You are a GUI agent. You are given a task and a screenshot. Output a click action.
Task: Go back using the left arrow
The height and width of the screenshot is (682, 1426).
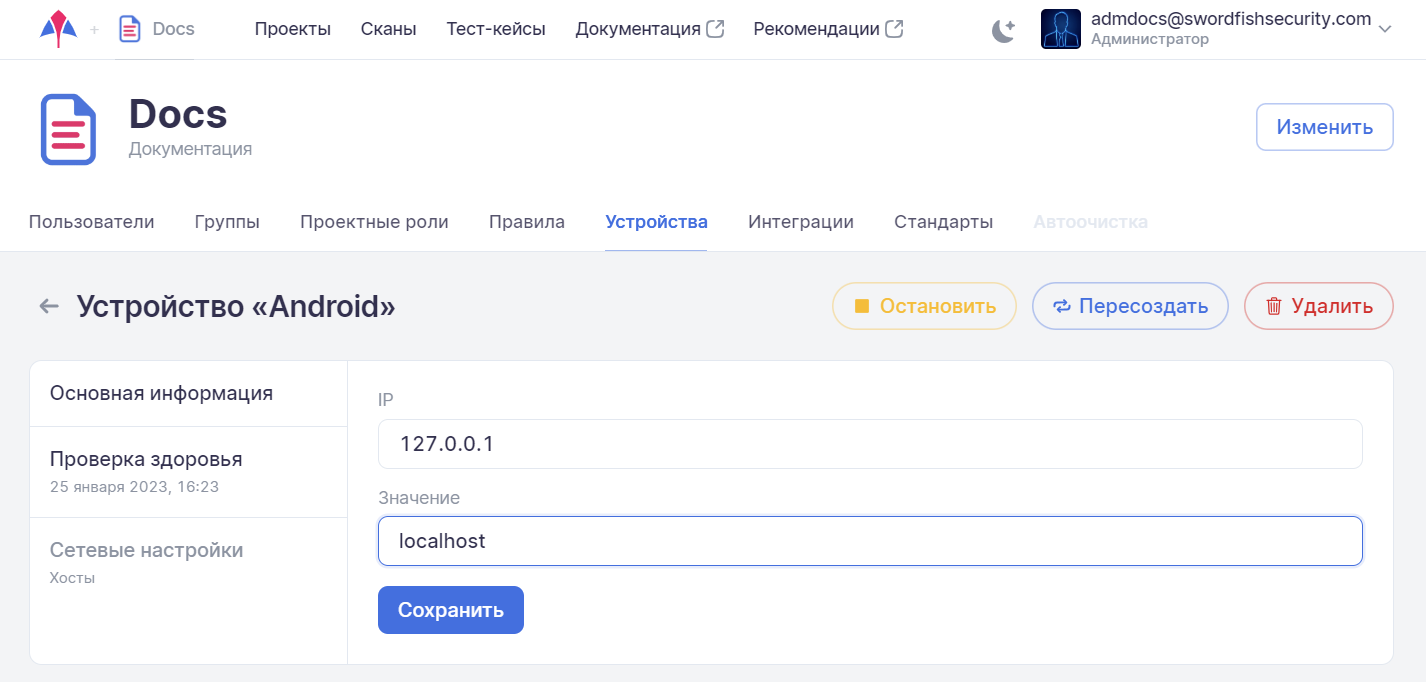click(48, 306)
